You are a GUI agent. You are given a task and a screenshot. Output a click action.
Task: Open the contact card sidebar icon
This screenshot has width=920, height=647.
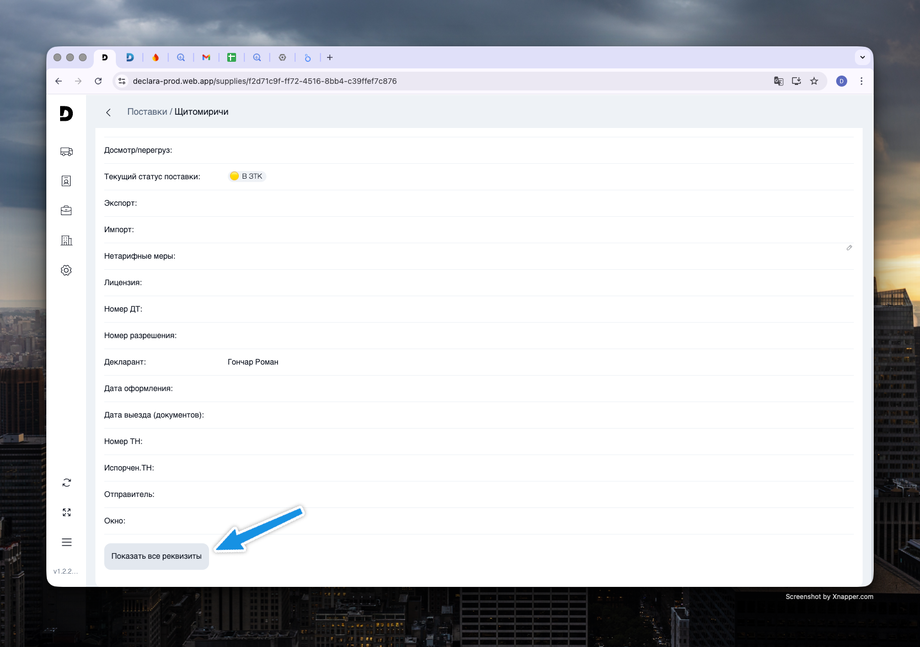[x=66, y=181]
